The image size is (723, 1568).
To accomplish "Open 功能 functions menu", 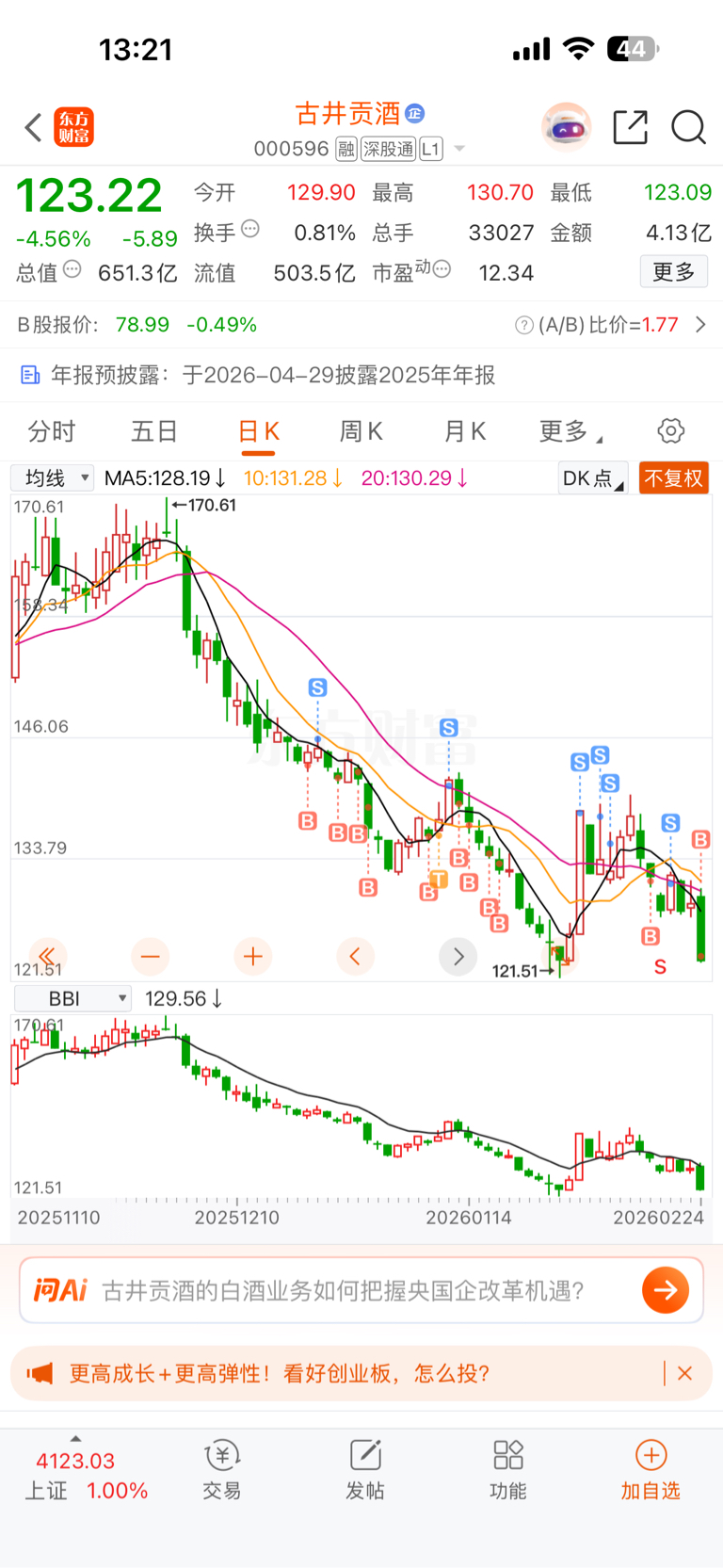I will [x=508, y=1470].
